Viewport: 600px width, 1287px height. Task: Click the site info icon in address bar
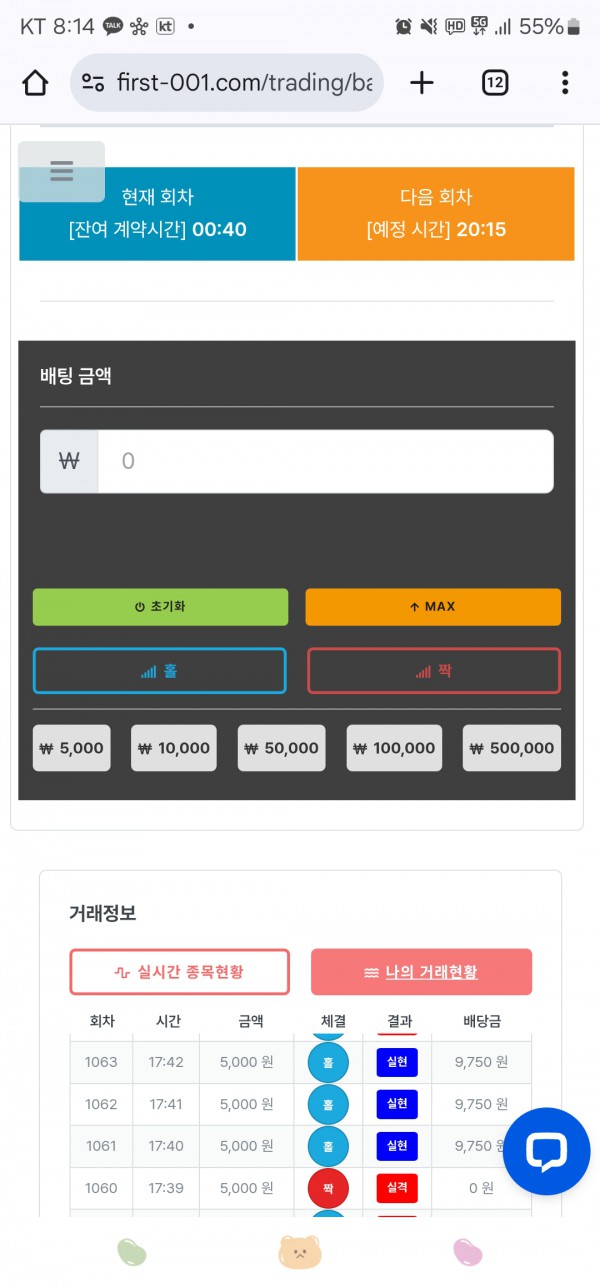pyautogui.click(x=93, y=83)
